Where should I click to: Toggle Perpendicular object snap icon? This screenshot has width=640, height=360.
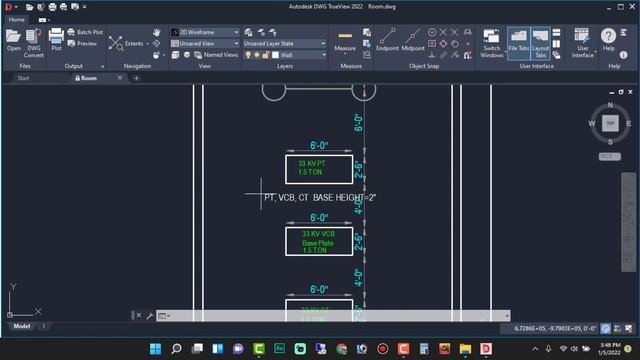[x=432, y=55]
